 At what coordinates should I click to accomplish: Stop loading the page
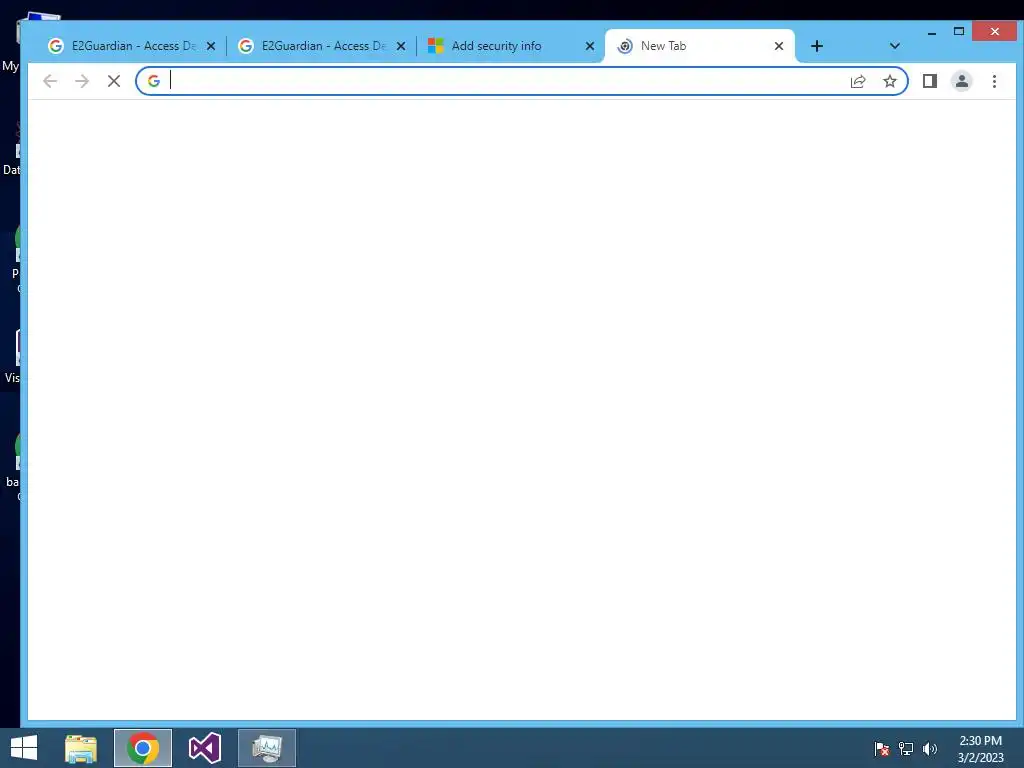(114, 81)
